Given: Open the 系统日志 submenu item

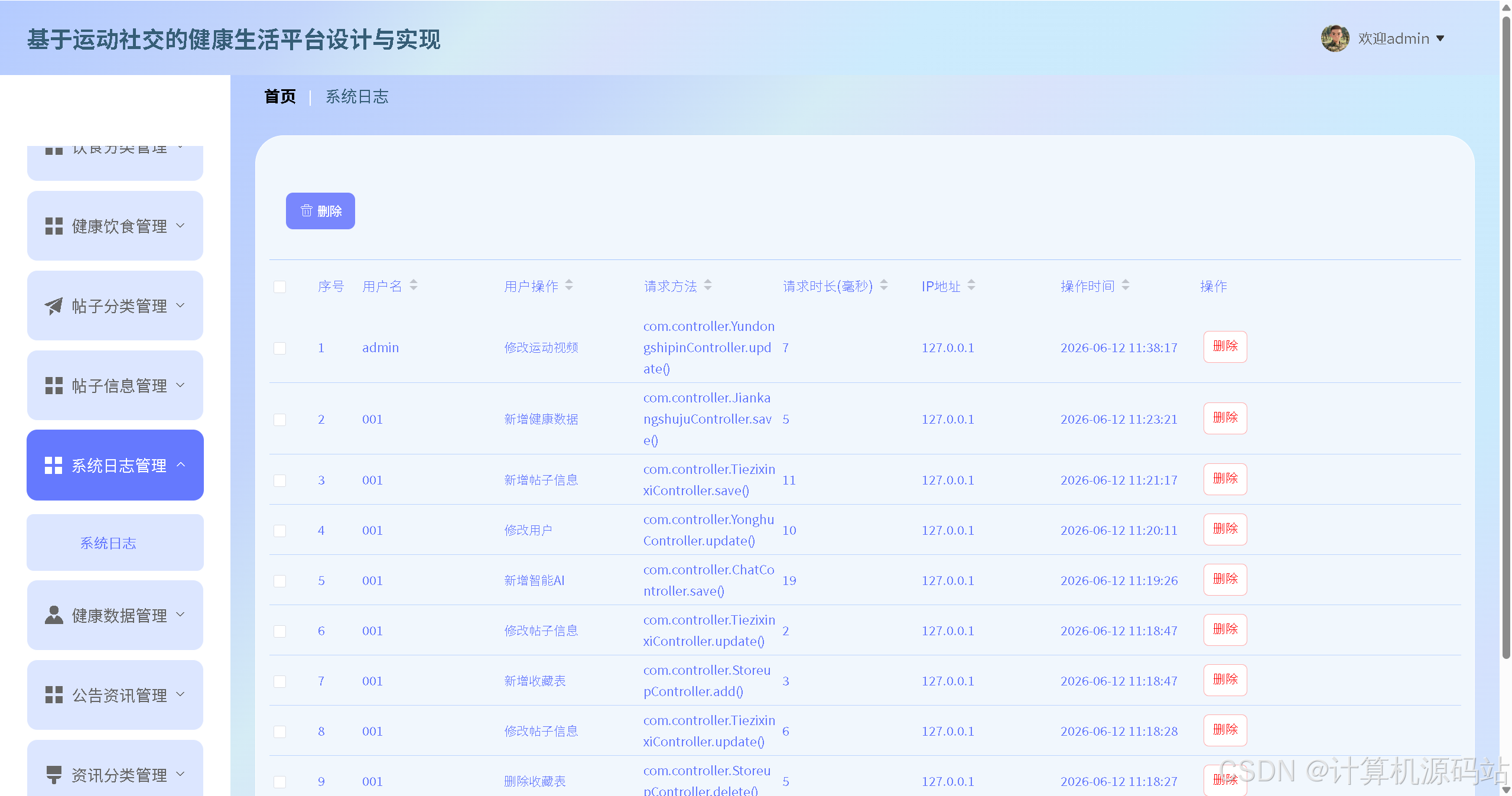Looking at the screenshot, I should [x=115, y=542].
